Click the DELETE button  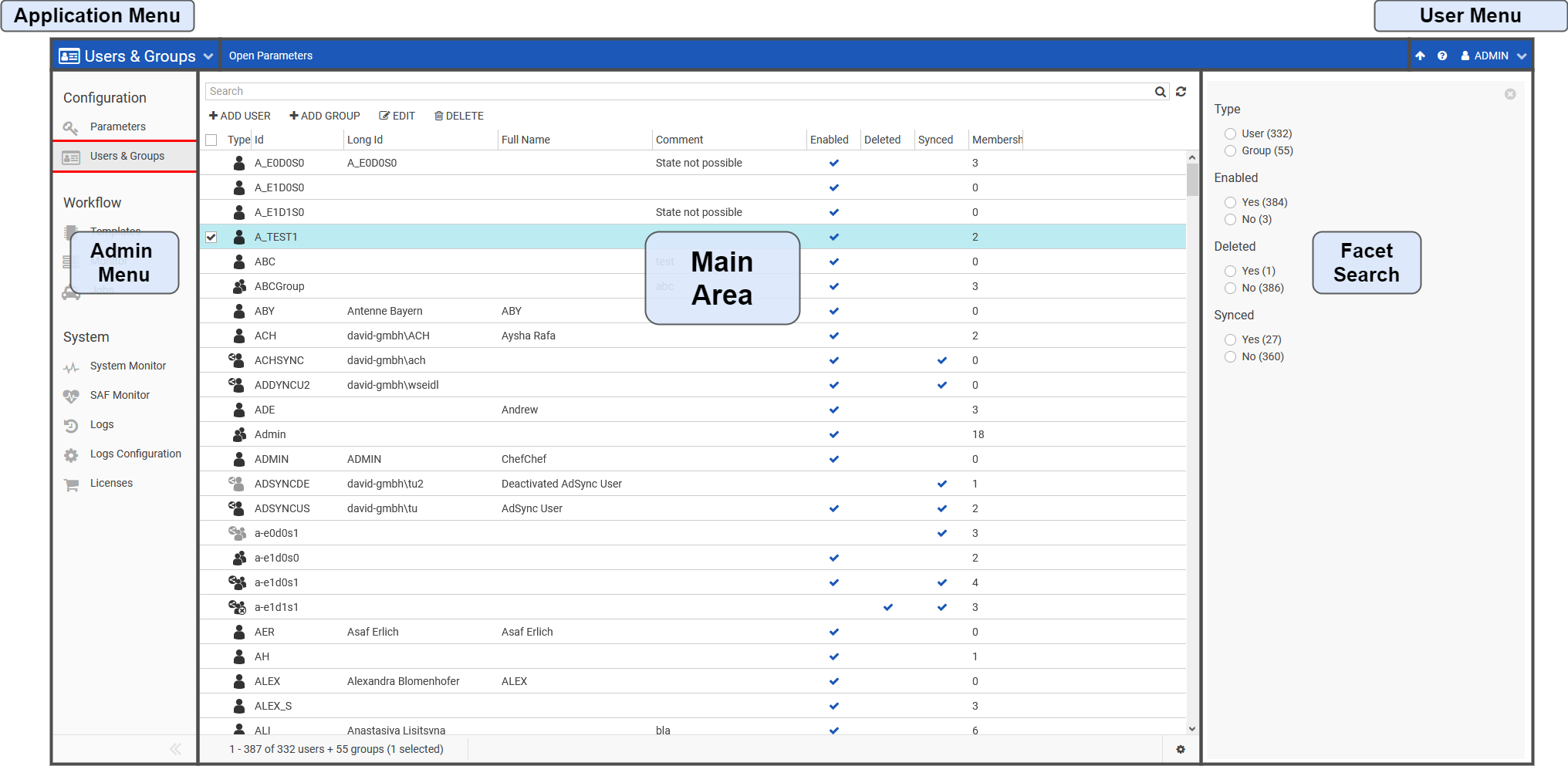[x=459, y=116]
